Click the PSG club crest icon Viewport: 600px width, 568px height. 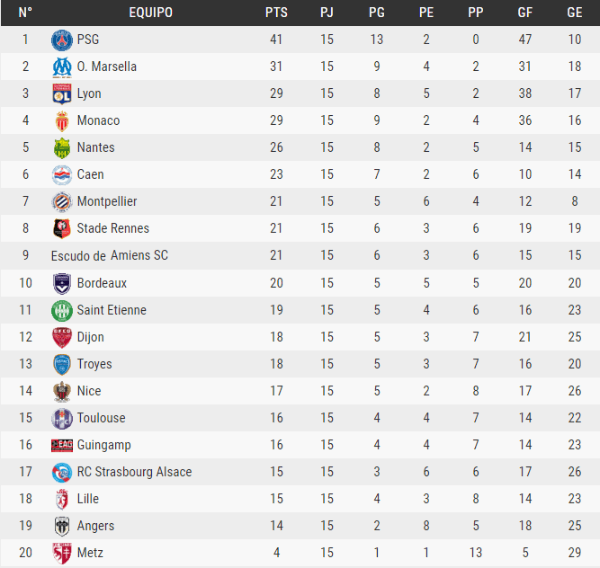62,40
